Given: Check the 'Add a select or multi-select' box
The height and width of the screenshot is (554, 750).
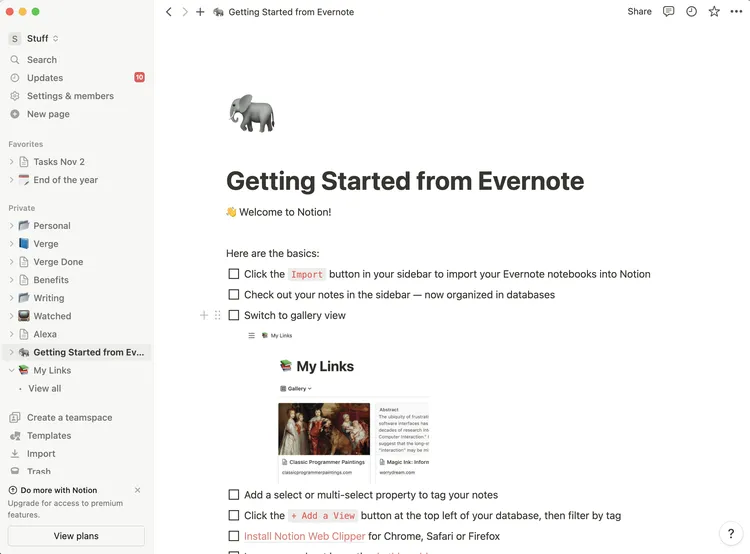Looking at the screenshot, I should click(234, 495).
